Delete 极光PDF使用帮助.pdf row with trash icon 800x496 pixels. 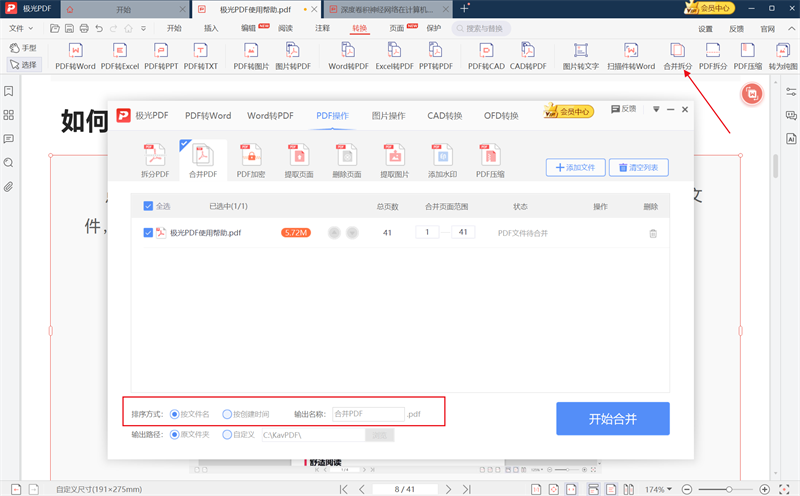653,233
